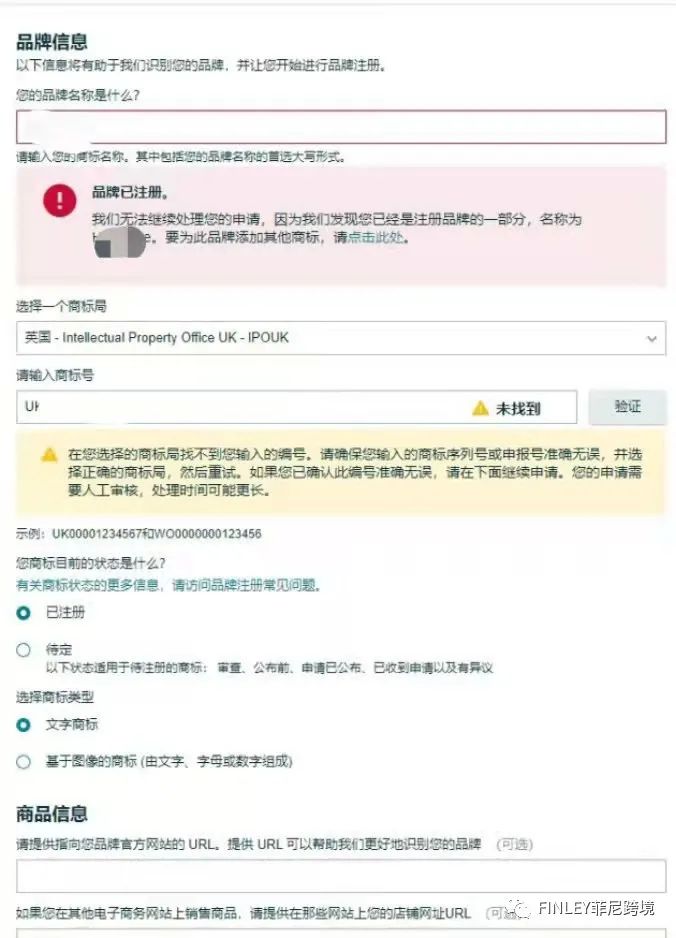Click the brand official website URL field
Image resolution: width=676 pixels, height=938 pixels.
pyautogui.click(x=341, y=876)
